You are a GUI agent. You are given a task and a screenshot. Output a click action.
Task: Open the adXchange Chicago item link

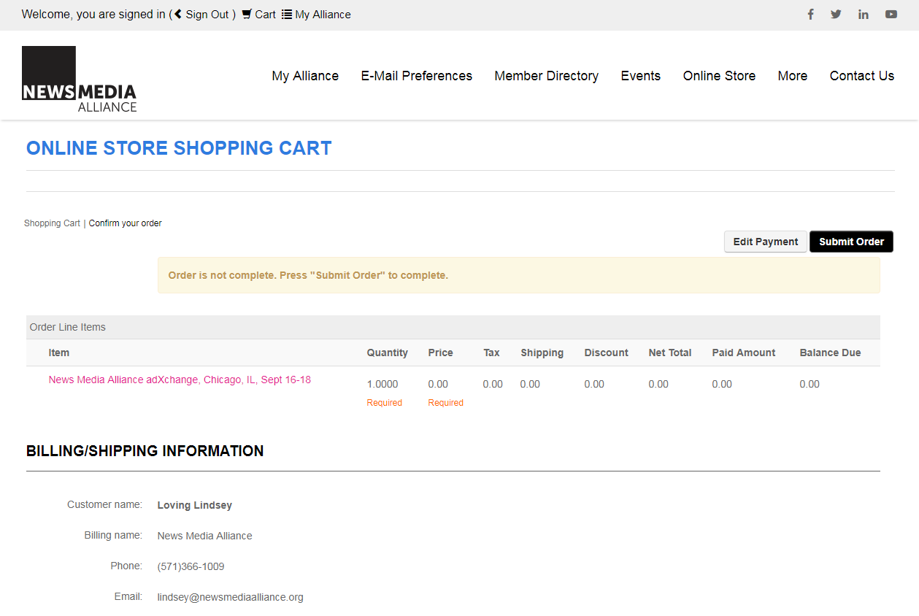[179, 380]
